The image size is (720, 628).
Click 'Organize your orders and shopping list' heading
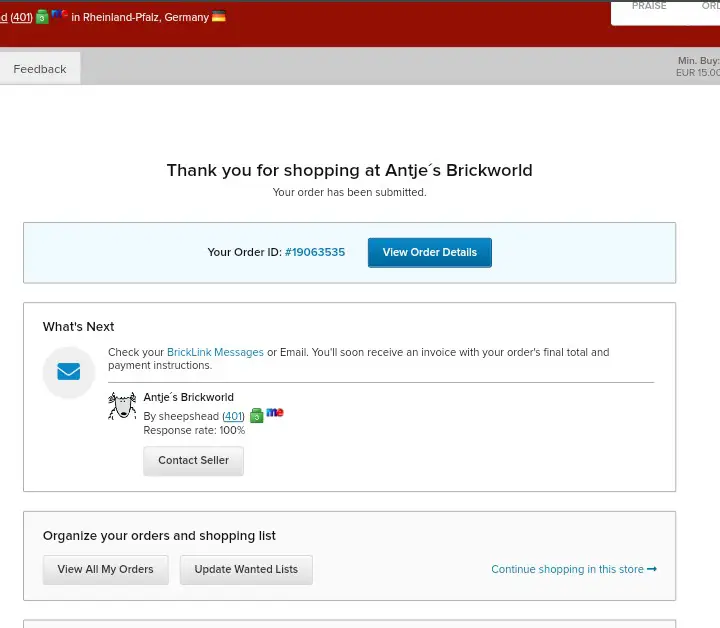159,536
